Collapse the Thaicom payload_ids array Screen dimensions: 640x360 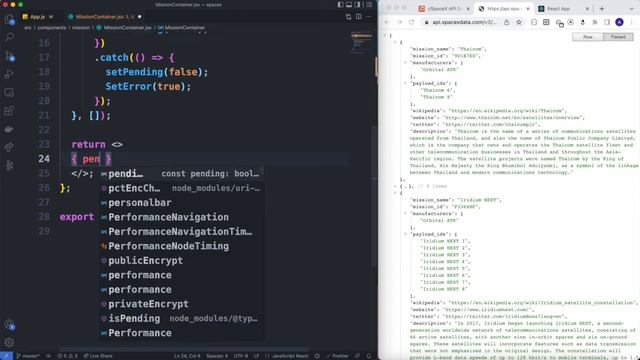click(405, 83)
